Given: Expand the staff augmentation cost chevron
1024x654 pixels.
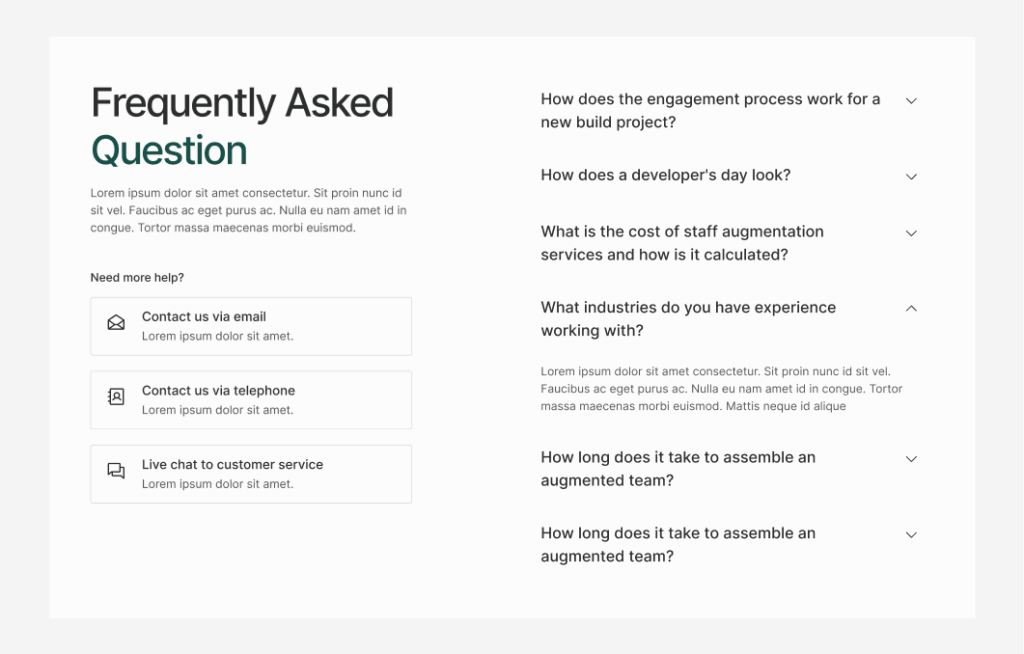Looking at the screenshot, I should point(911,233).
